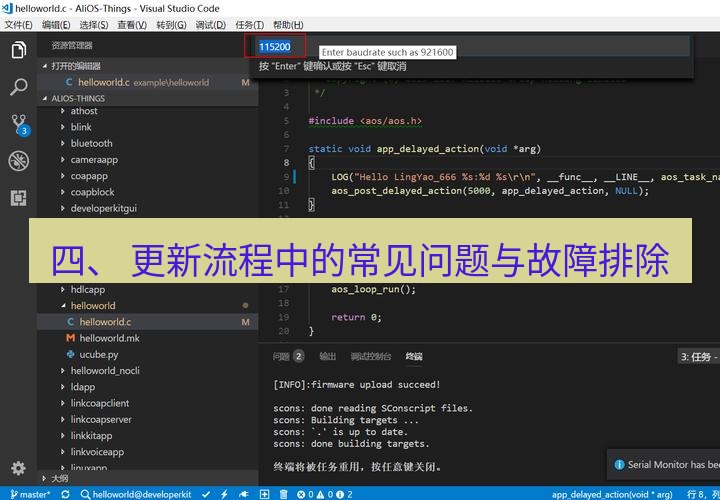Image resolution: width=720 pixels, height=500 pixels.
Task: Click the plus-square create project icon
Action: (264, 494)
